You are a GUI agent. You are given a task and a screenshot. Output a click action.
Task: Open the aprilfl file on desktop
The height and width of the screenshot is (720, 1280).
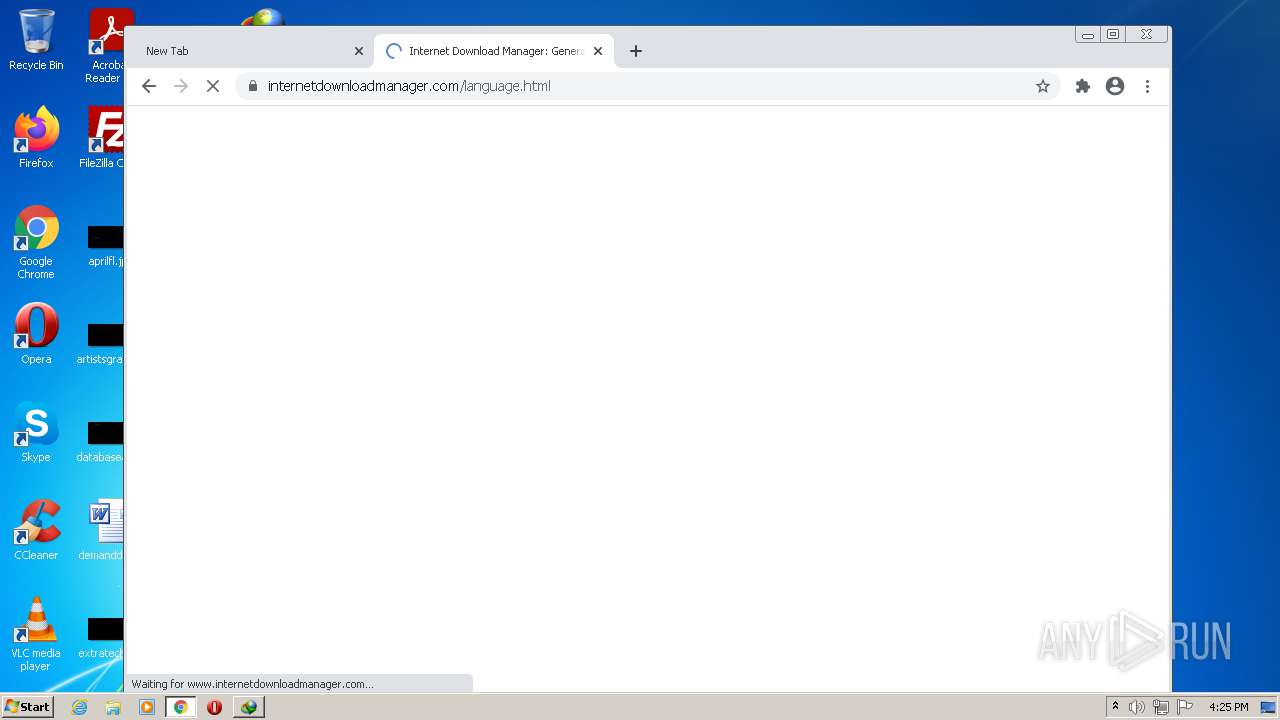click(104, 246)
